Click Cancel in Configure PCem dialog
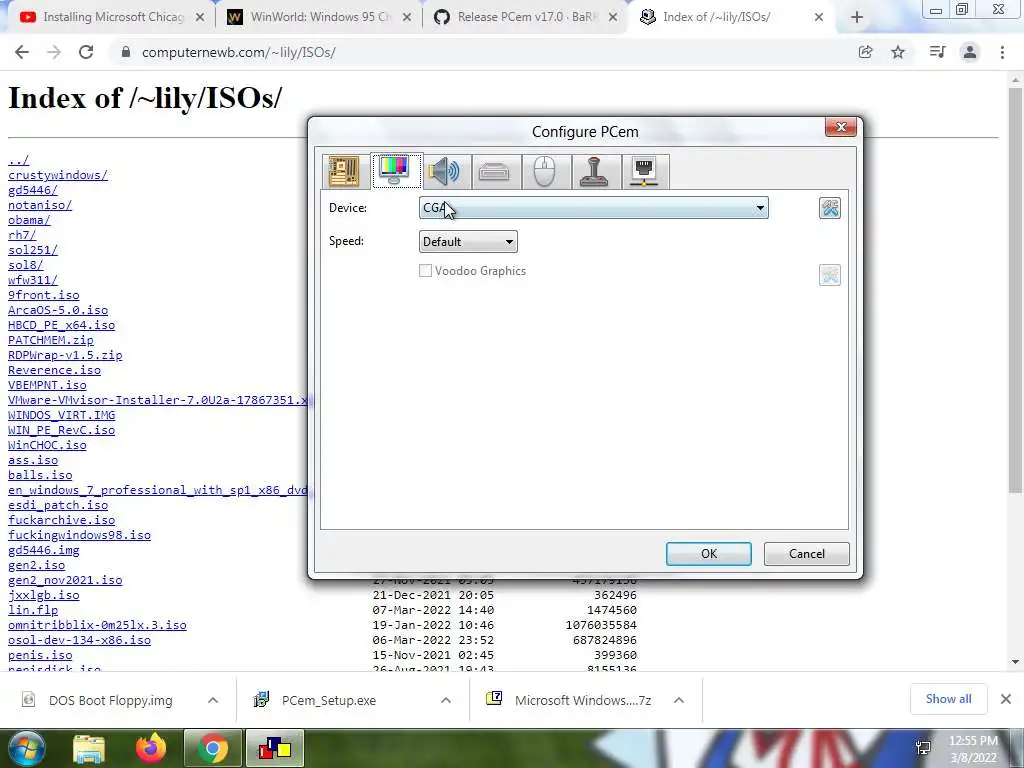Image resolution: width=1024 pixels, height=768 pixels. point(807,554)
